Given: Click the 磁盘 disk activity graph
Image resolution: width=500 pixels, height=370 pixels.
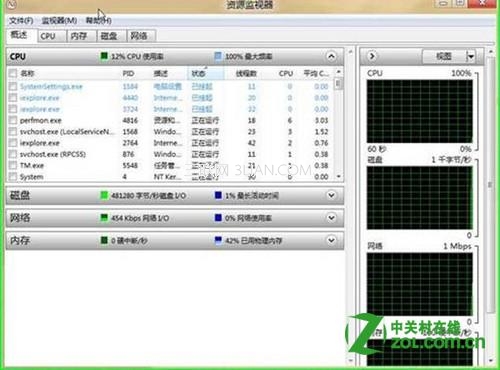Looking at the screenshot, I should tap(420, 198).
